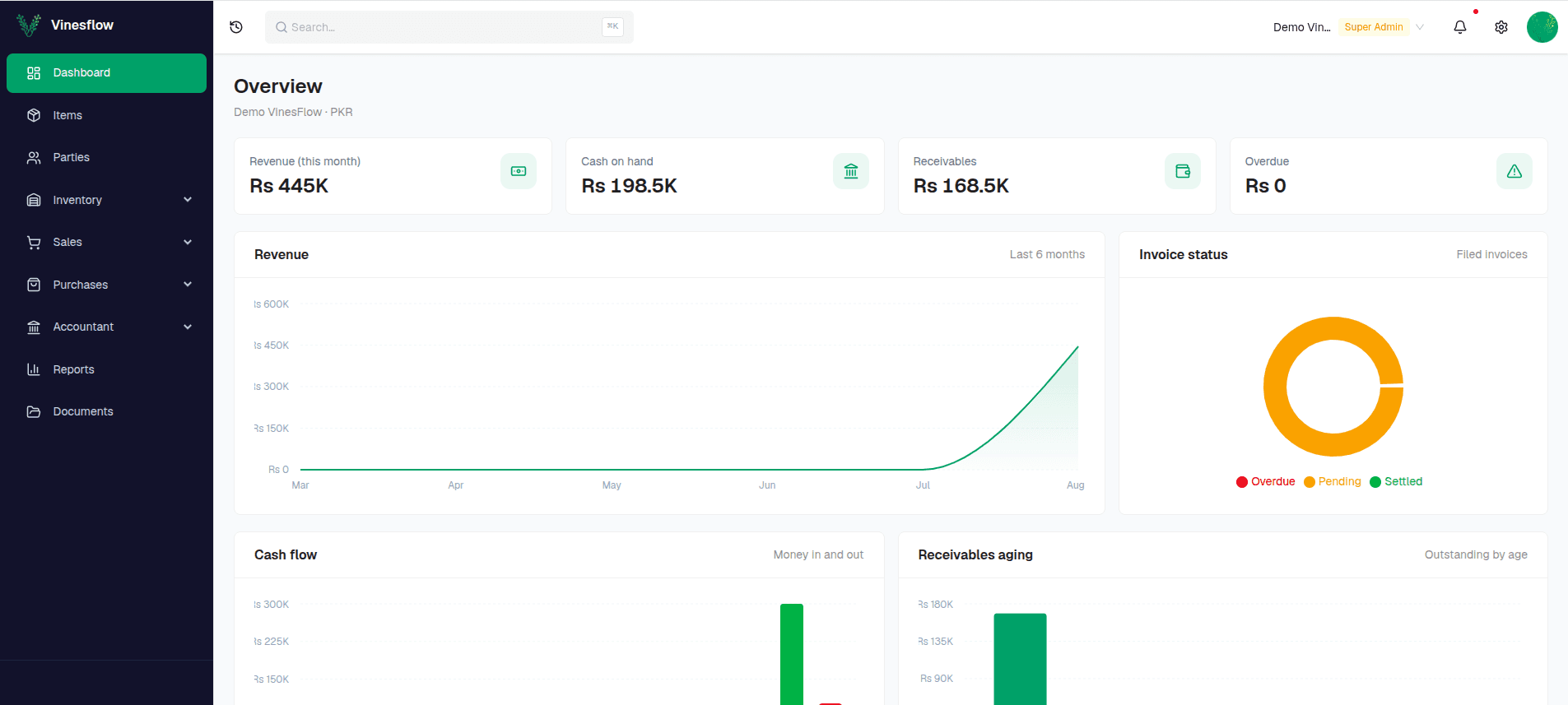Viewport: 1568px width, 705px height.
Task: Select the Accountant menu label
Action: point(83,327)
